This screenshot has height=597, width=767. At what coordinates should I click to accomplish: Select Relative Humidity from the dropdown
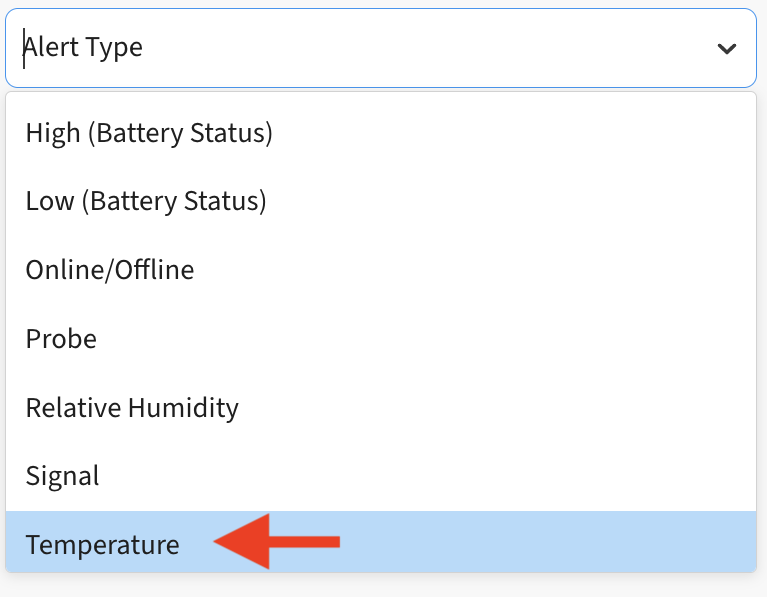point(132,408)
